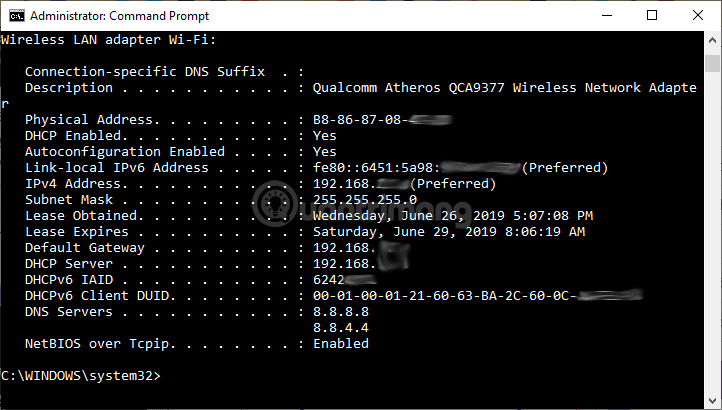Click the vertical scrollbar track
This screenshot has width=722, height=410.
[x=712, y=220]
